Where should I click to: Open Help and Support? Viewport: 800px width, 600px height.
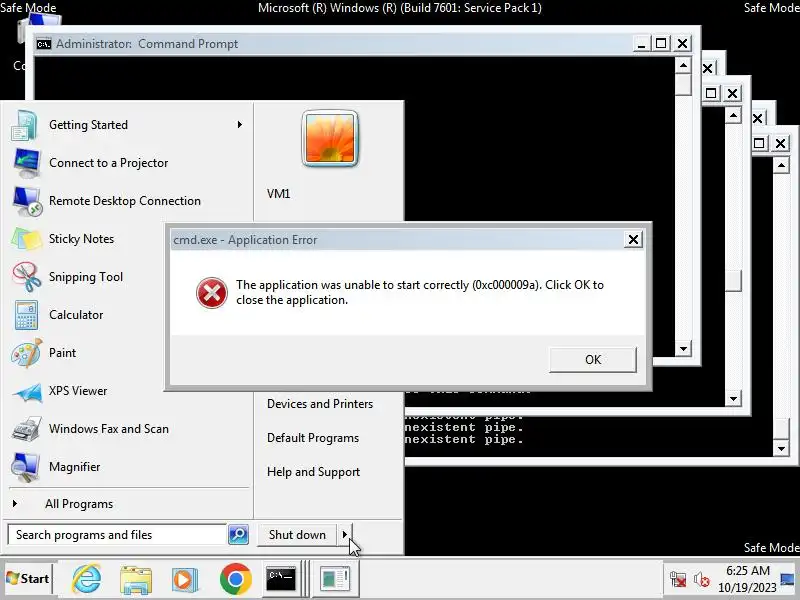(x=313, y=472)
